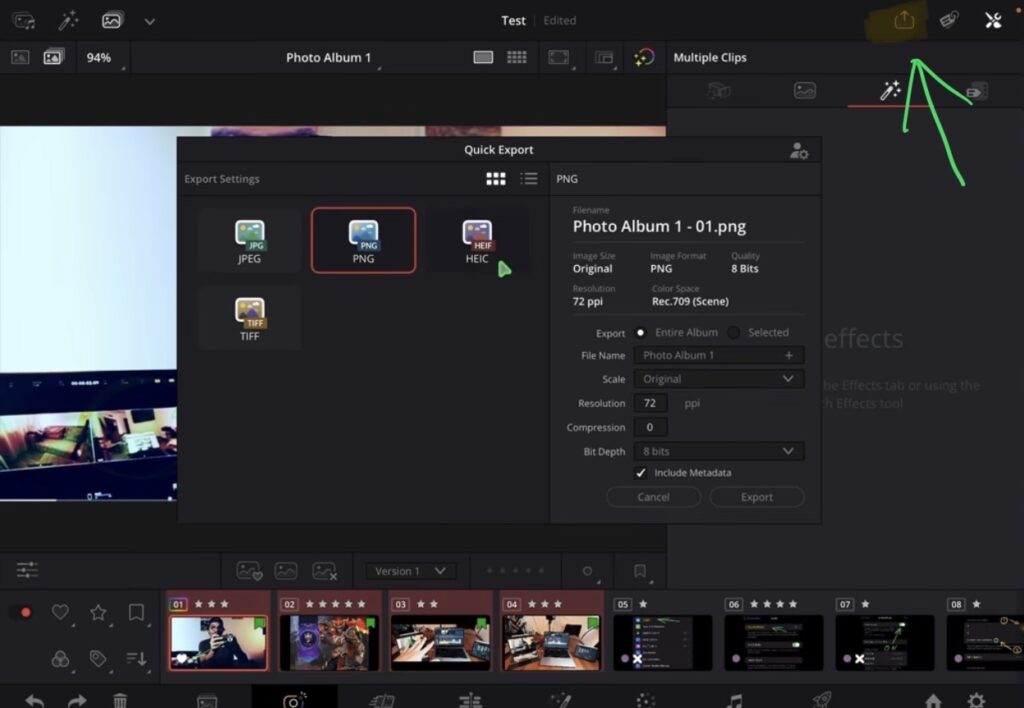Click the File Name Photo Album 1 field
This screenshot has height=708, width=1024.
point(718,355)
